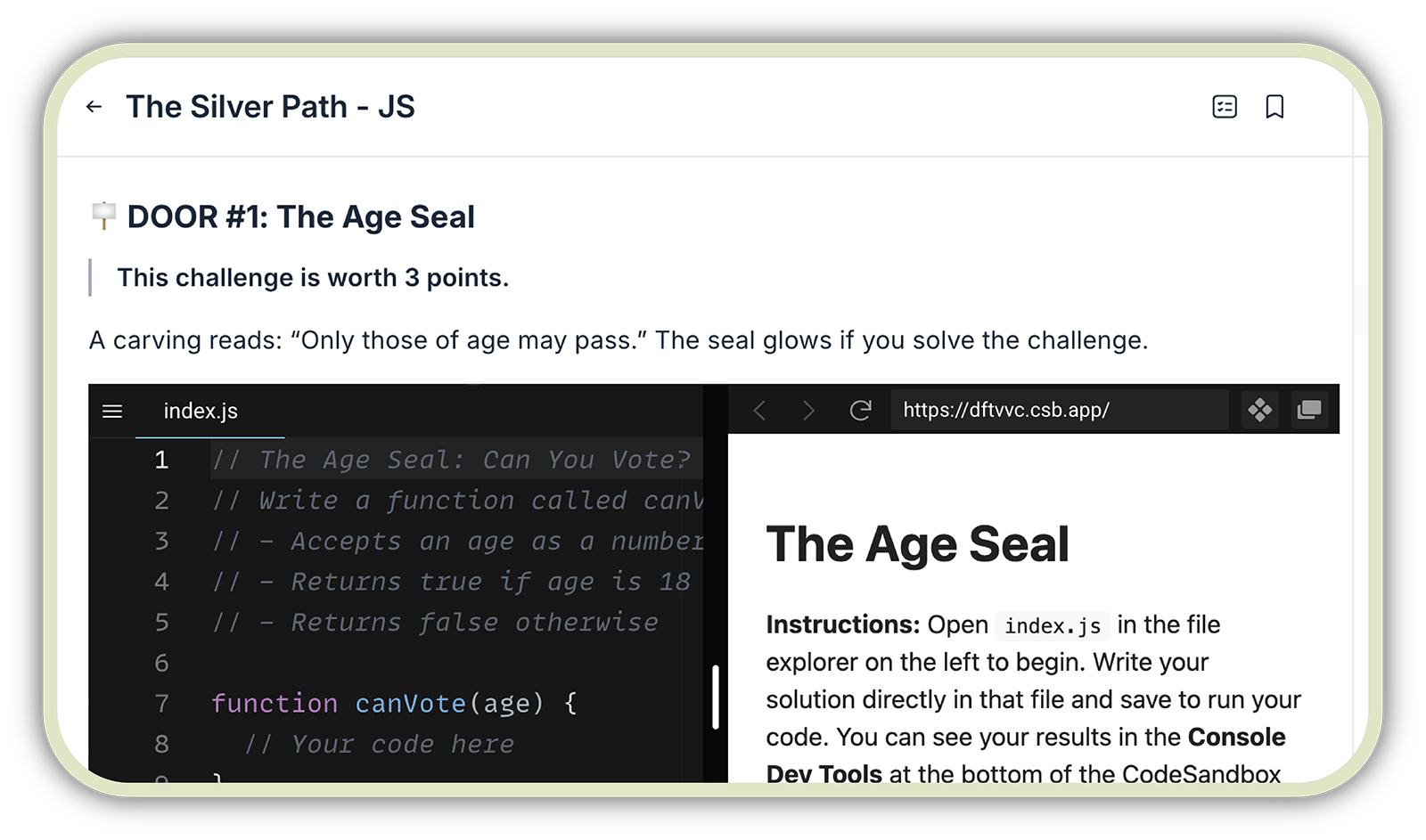Click the CodeSandbox logo icon
This screenshot has height=840, width=1426.
pyautogui.click(x=1259, y=410)
